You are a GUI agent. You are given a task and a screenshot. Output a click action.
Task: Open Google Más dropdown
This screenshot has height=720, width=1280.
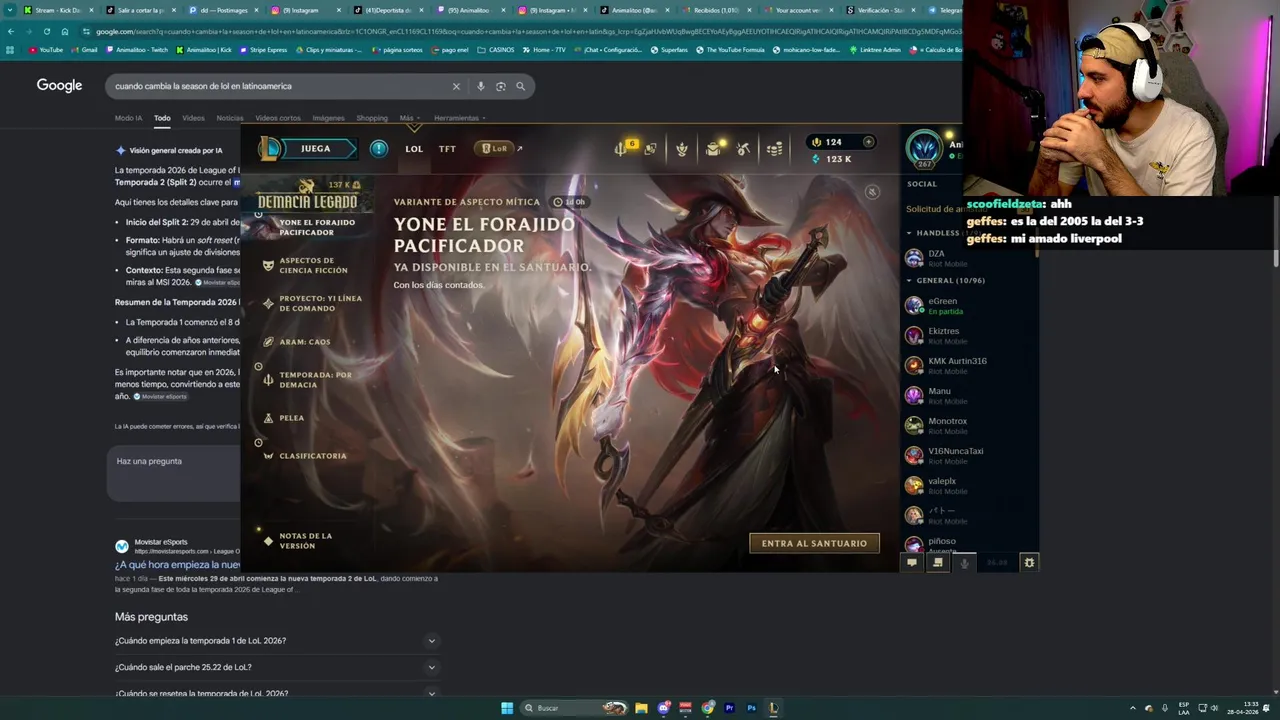(x=408, y=118)
